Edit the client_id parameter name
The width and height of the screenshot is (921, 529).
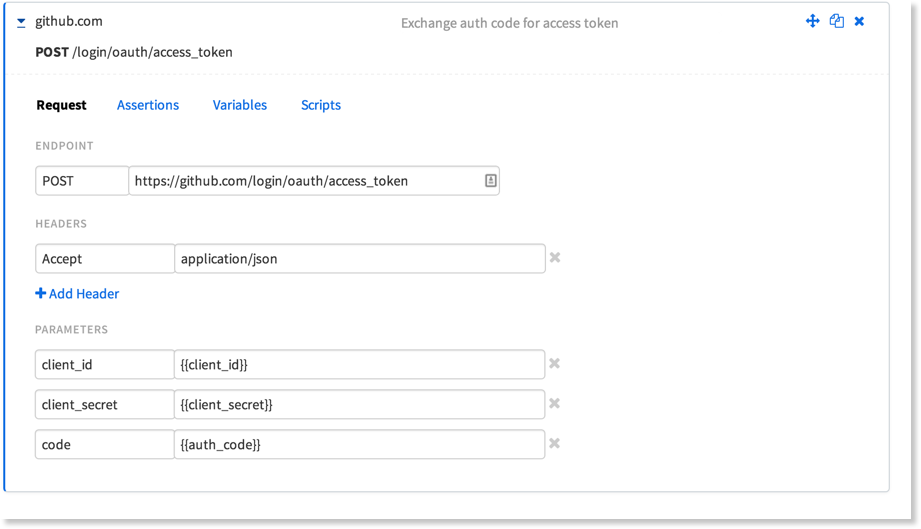(105, 365)
